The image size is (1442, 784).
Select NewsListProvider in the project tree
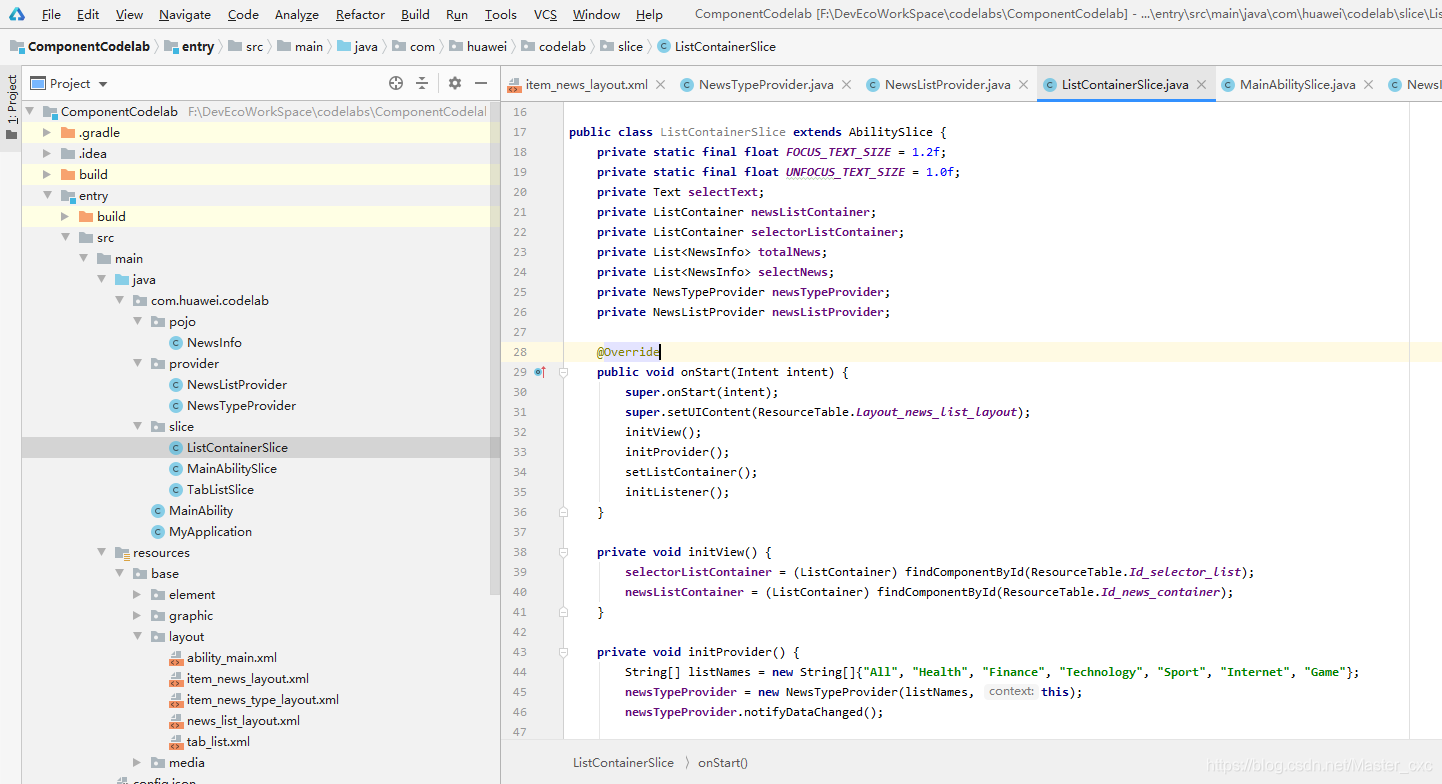(237, 385)
